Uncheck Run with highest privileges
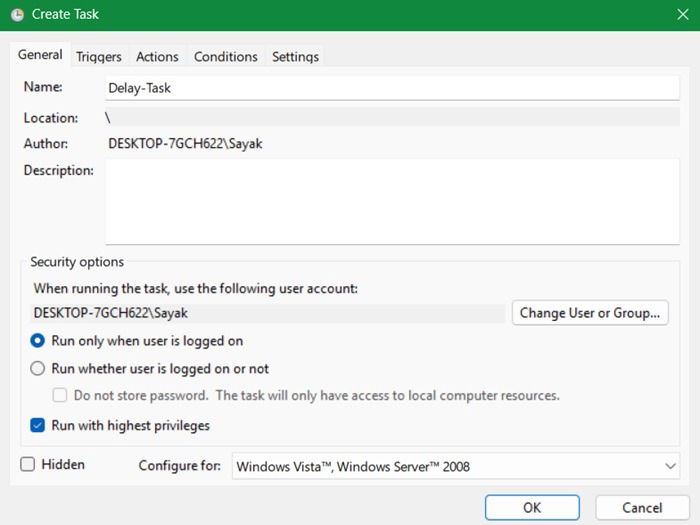Screen dimensions: 700x525 tap(38, 425)
